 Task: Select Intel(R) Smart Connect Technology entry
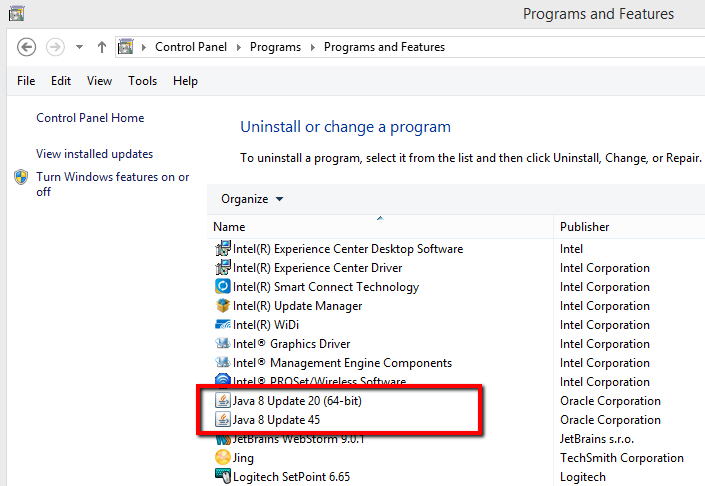[326, 287]
